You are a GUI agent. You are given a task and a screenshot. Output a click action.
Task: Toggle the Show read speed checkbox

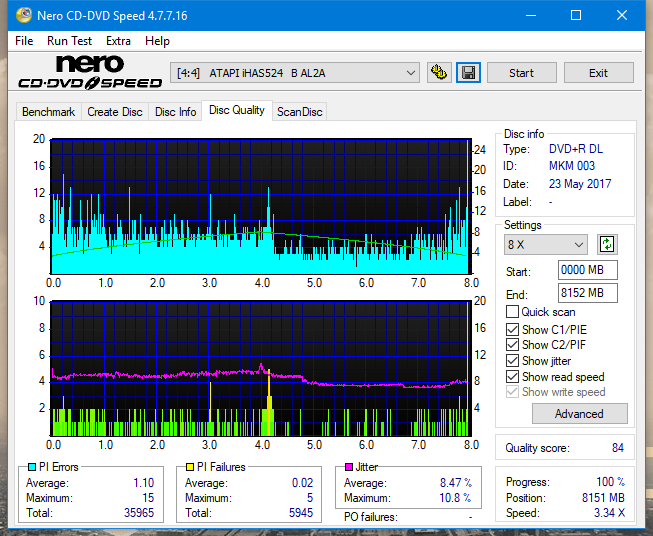tap(512, 376)
